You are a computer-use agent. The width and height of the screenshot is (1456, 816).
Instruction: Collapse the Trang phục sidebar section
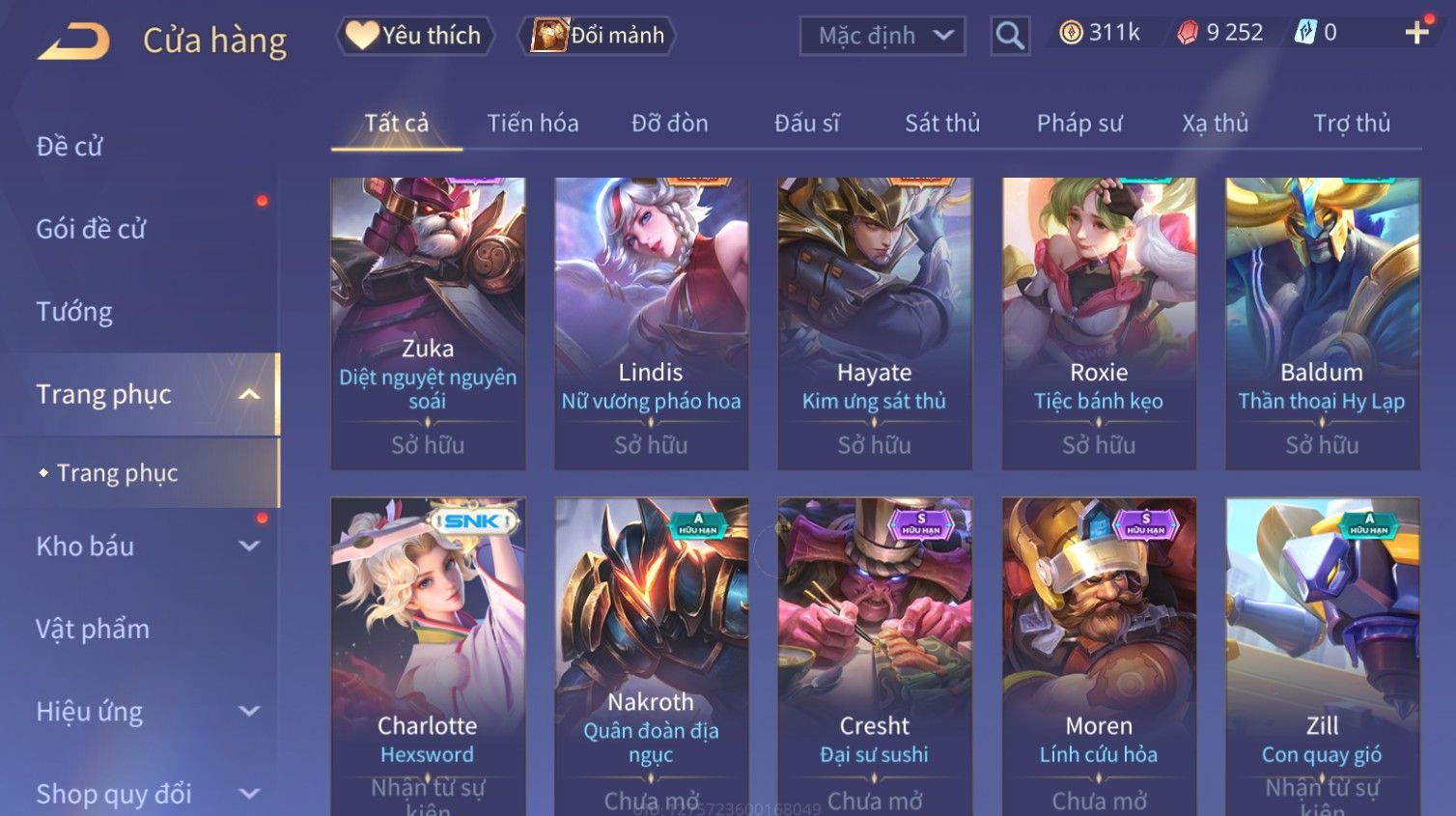pos(249,394)
